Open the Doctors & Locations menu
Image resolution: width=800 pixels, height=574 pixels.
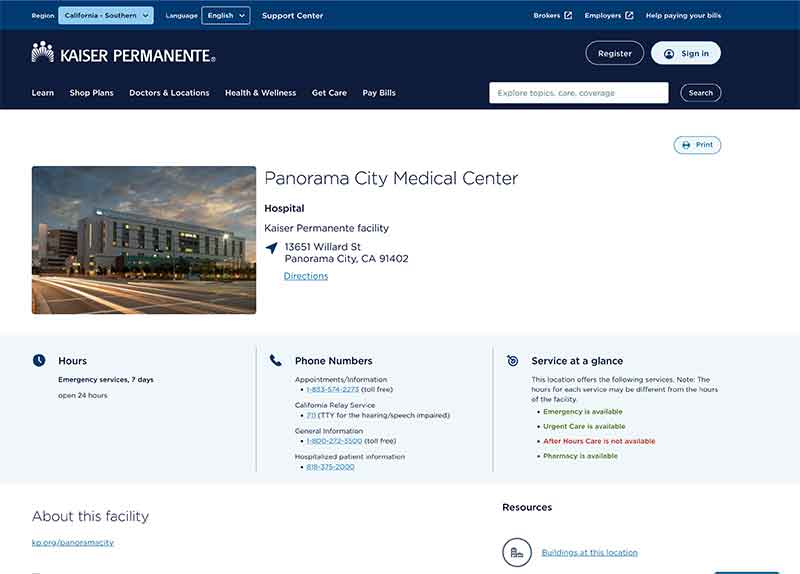(169, 93)
